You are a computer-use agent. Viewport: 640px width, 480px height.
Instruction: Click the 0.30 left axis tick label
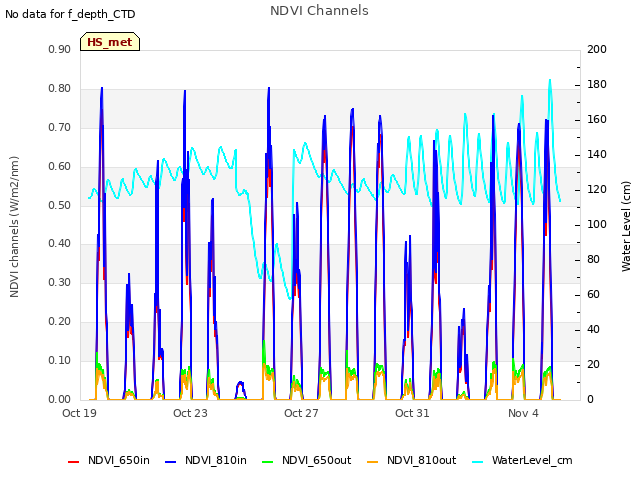[60, 282]
